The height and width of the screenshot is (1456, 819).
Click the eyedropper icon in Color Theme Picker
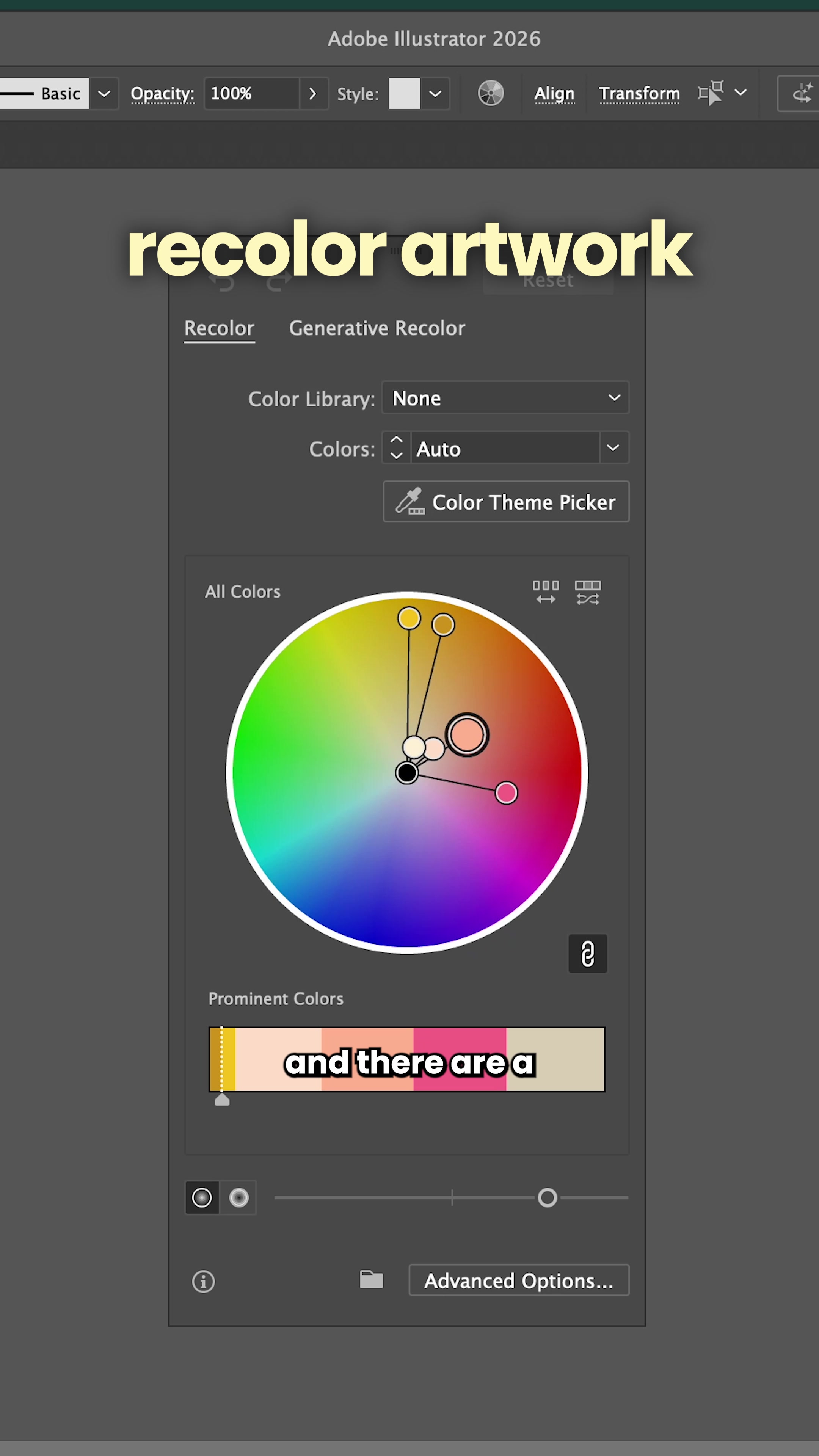click(x=410, y=501)
